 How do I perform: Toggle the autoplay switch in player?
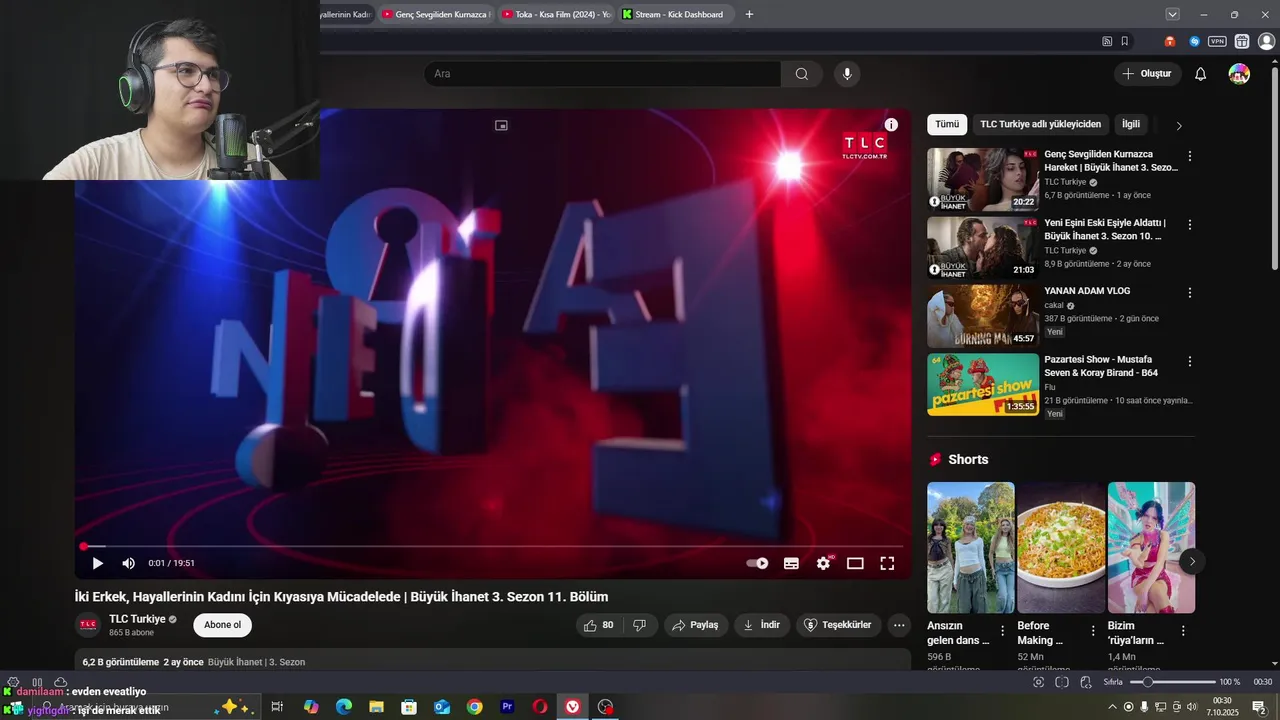[758, 563]
